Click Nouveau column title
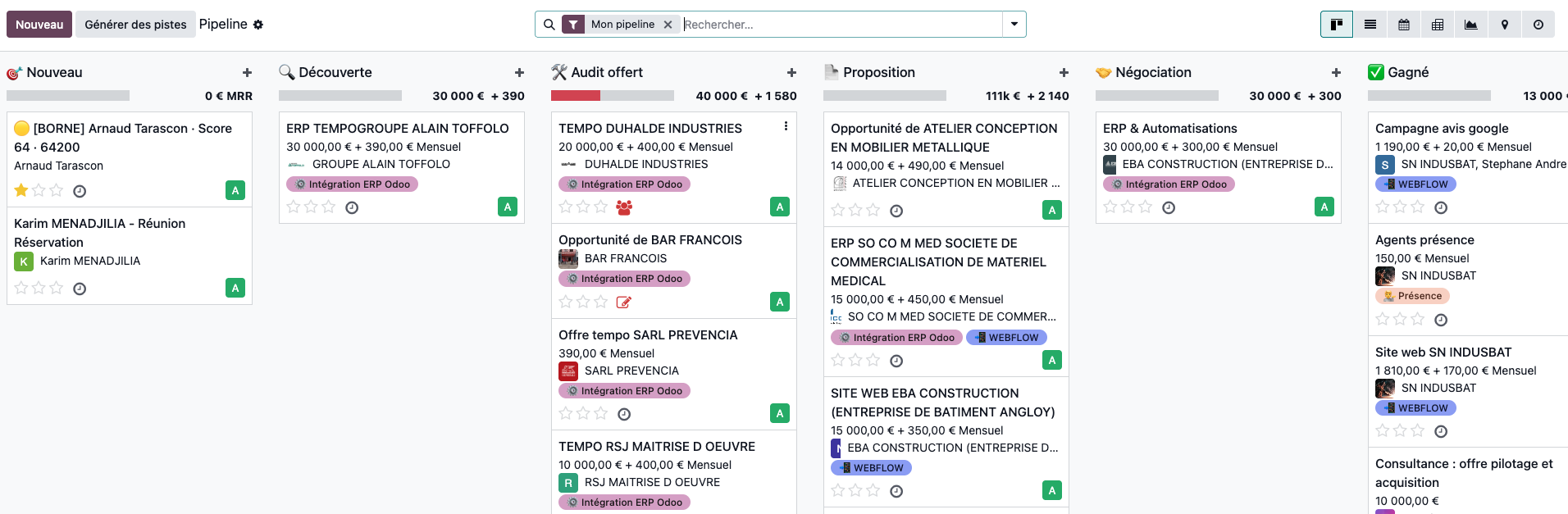 pyautogui.click(x=54, y=72)
